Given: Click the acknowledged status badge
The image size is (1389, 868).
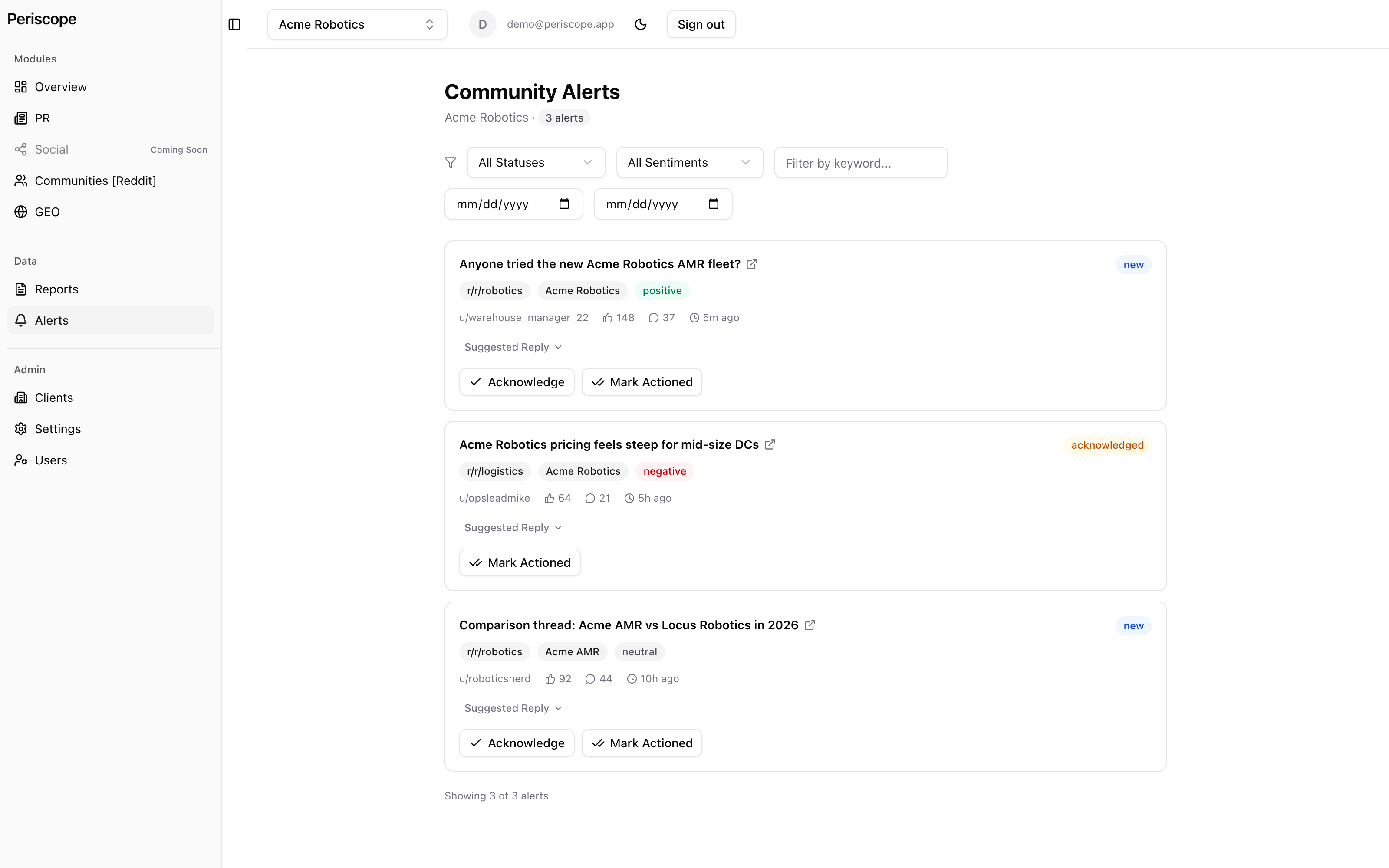Looking at the screenshot, I should click(1107, 445).
